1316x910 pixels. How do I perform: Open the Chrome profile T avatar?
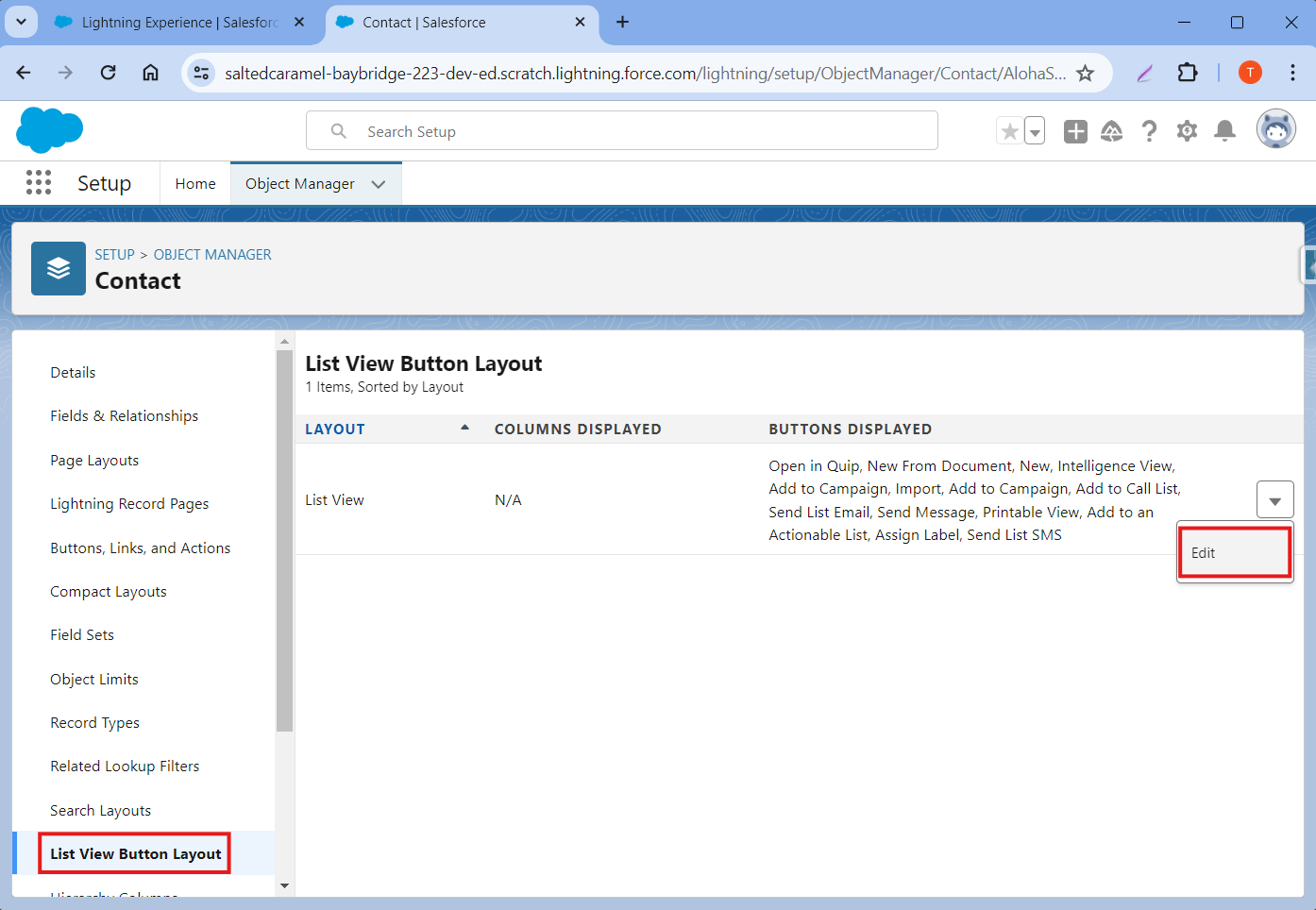pos(1250,73)
